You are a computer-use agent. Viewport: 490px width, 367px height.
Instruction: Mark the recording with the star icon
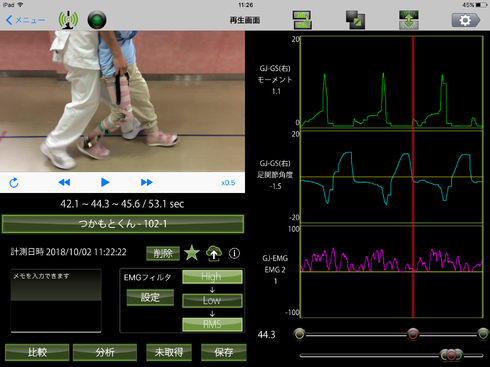pyautogui.click(x=192, y=253)
